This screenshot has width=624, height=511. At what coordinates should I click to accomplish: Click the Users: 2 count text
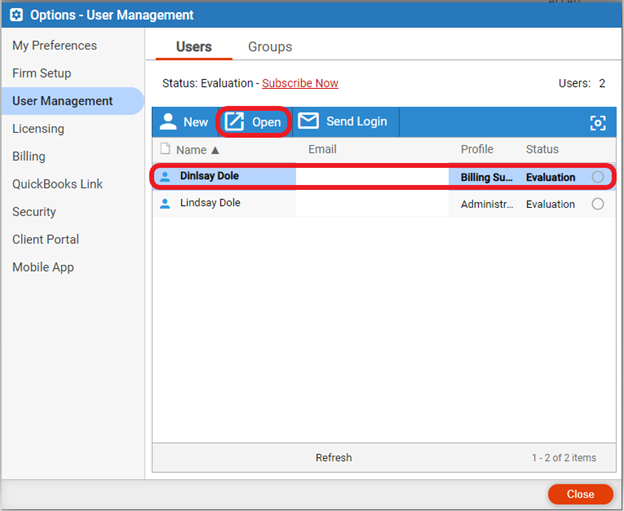point(581,83)
